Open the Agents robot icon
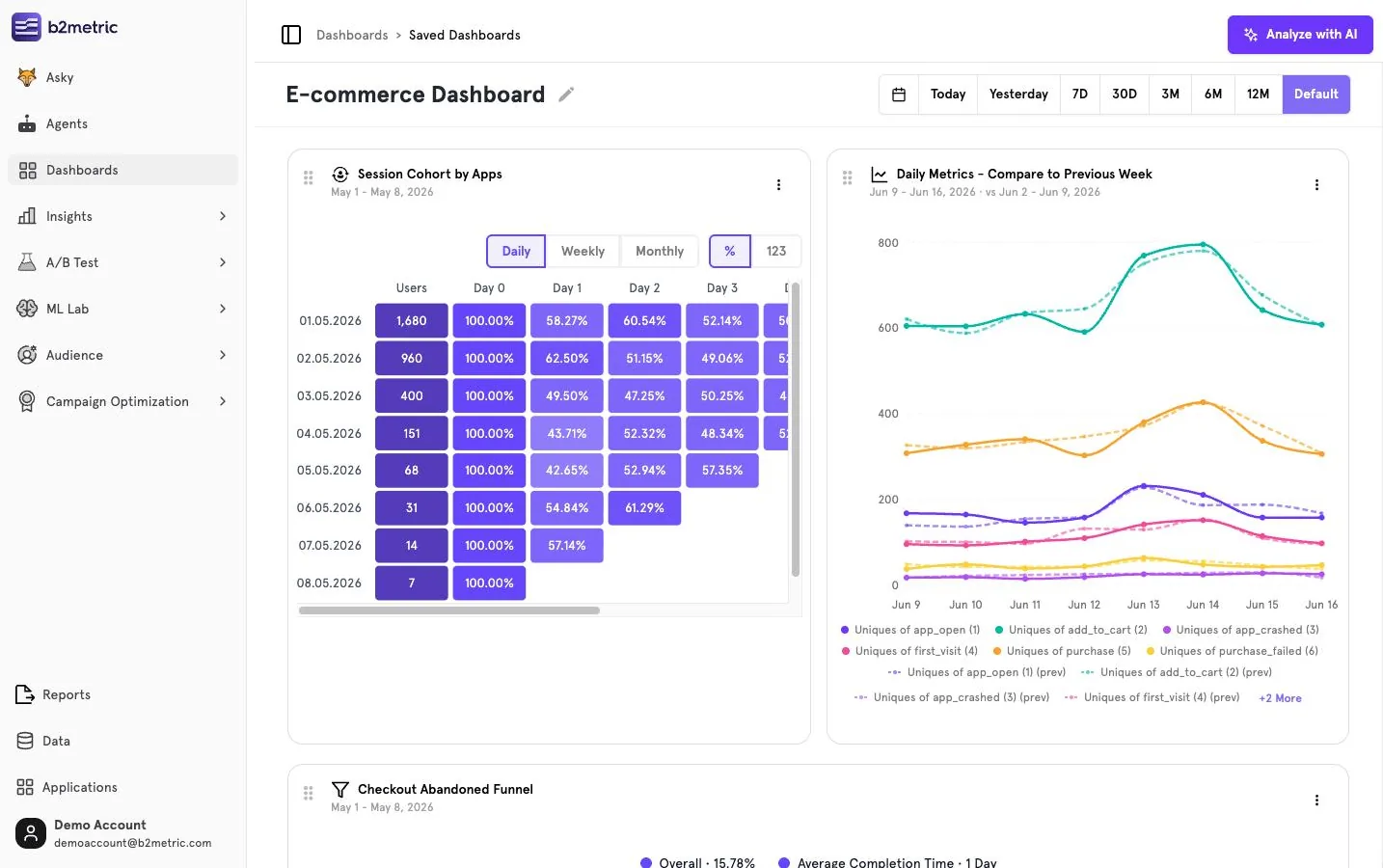This screenshot has height=868, width=1383. [x=27, y=123]
